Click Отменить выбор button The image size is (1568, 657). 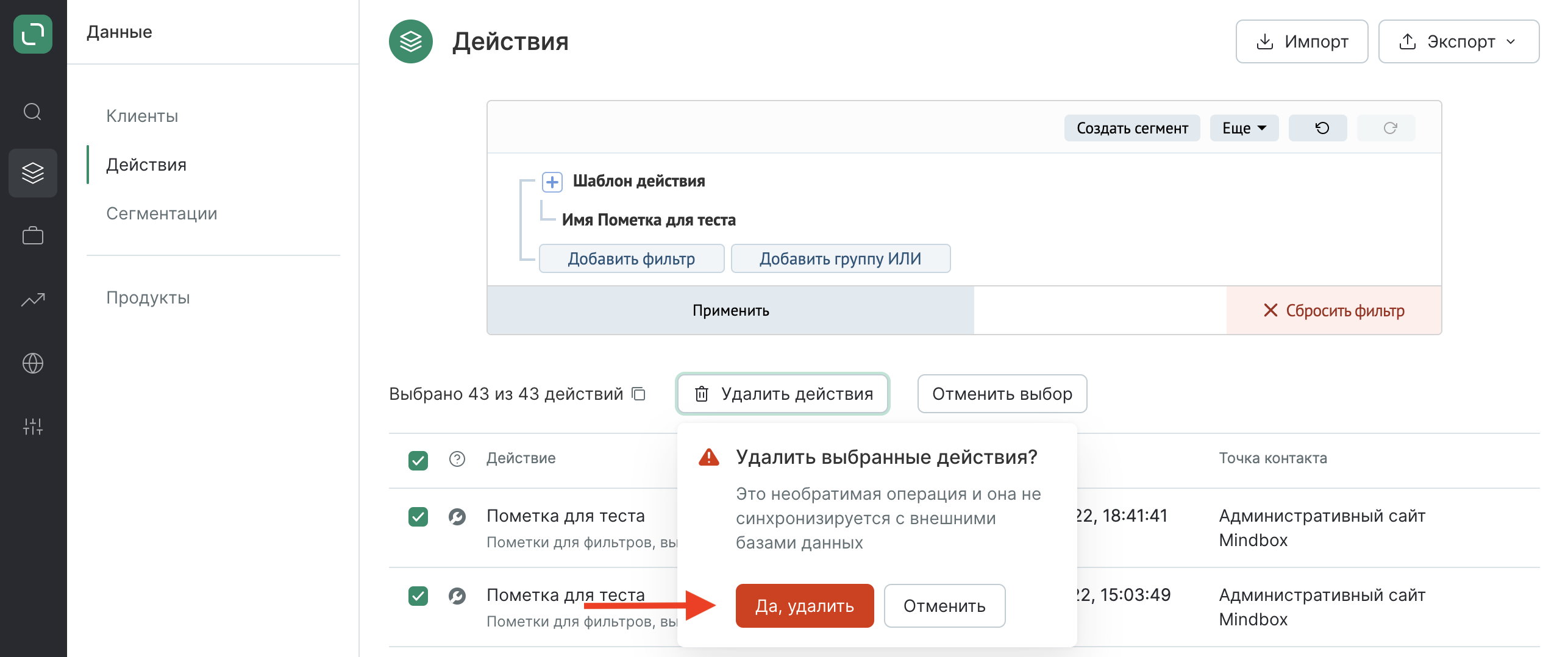point(1002,394)
